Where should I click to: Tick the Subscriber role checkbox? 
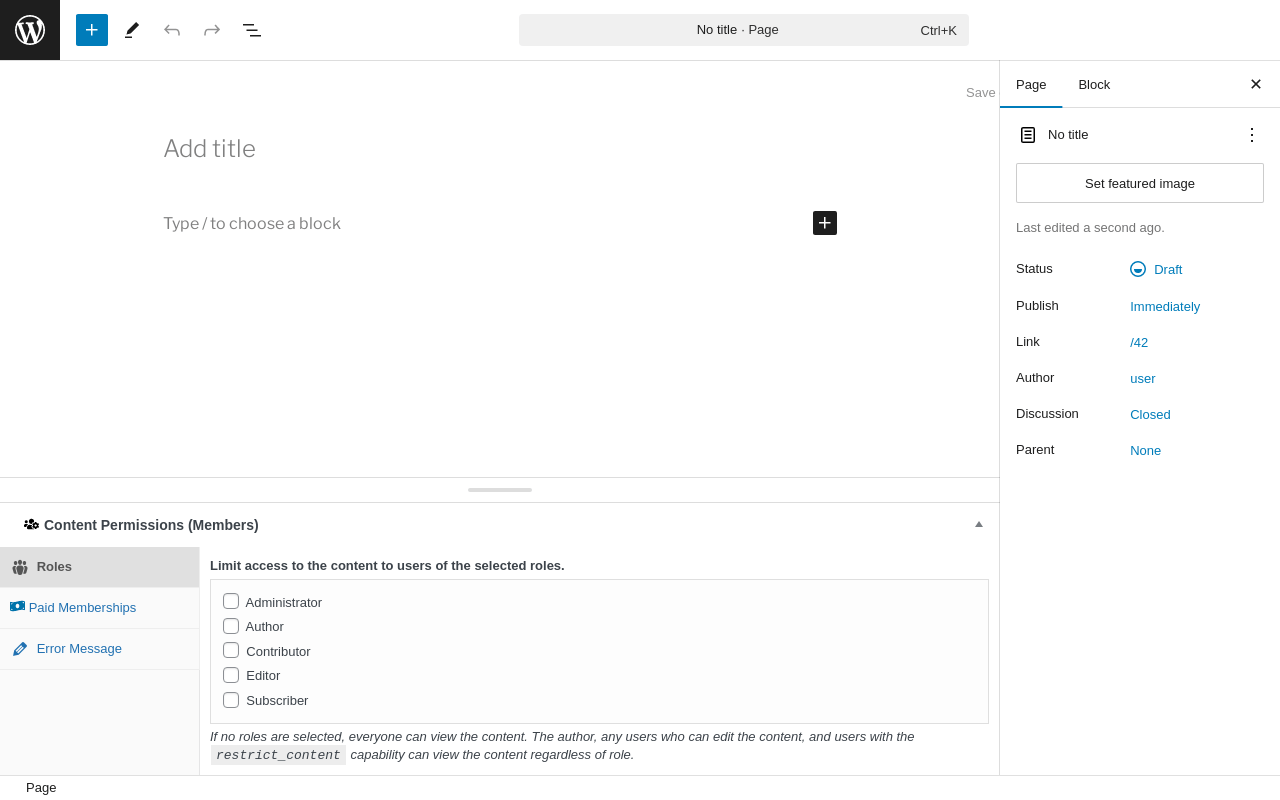(231, 700)
